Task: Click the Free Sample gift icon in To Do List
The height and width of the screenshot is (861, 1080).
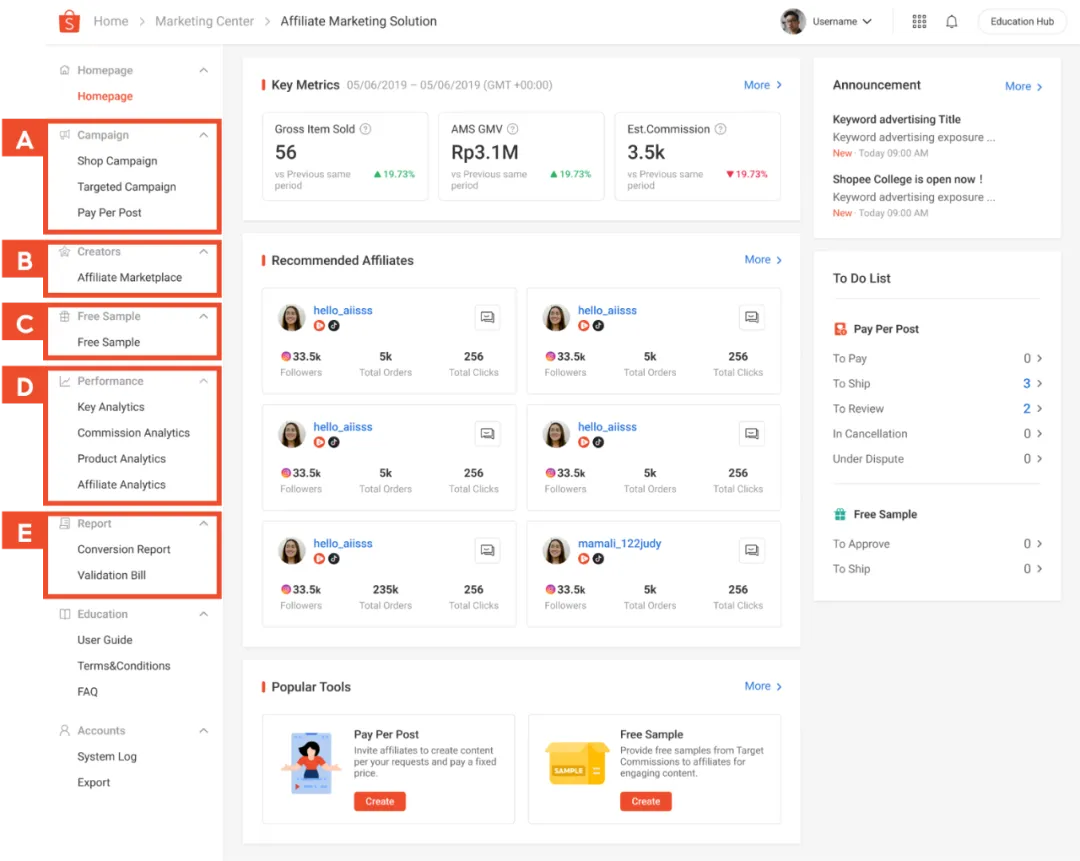Action: (x=840, y=515)
